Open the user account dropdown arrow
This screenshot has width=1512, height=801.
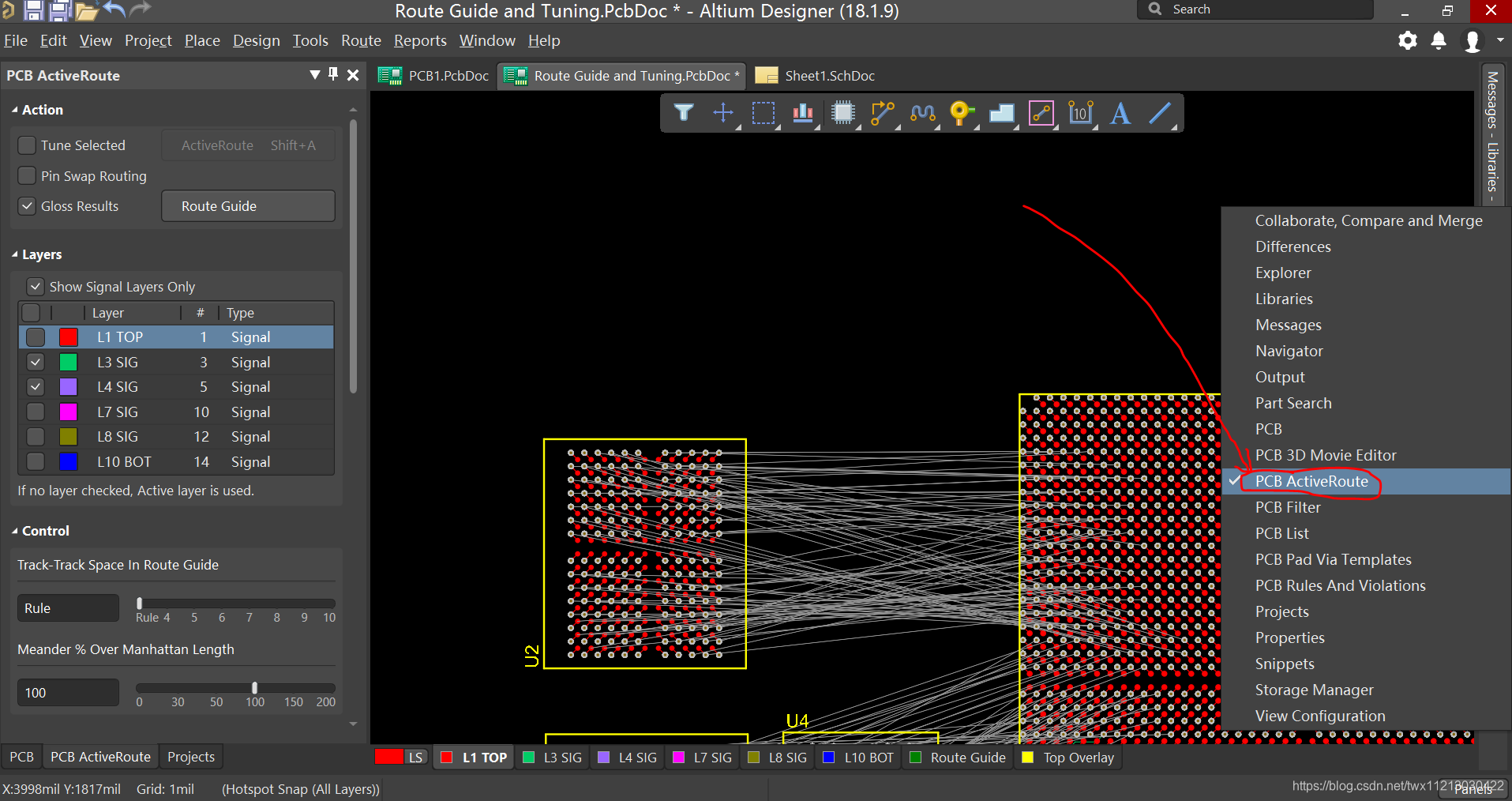click(1500, 39)
